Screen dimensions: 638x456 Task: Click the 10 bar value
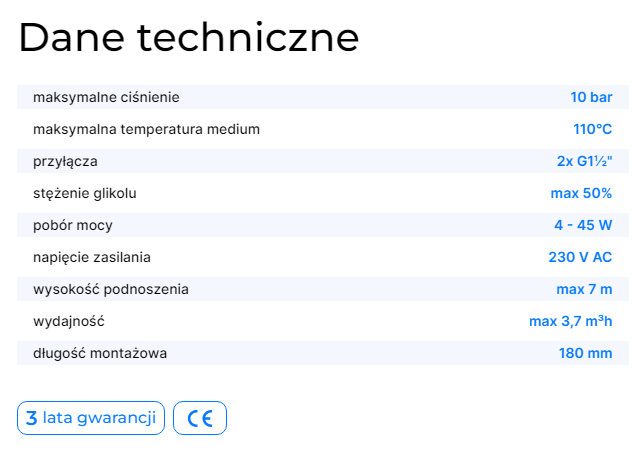(591, 97)
